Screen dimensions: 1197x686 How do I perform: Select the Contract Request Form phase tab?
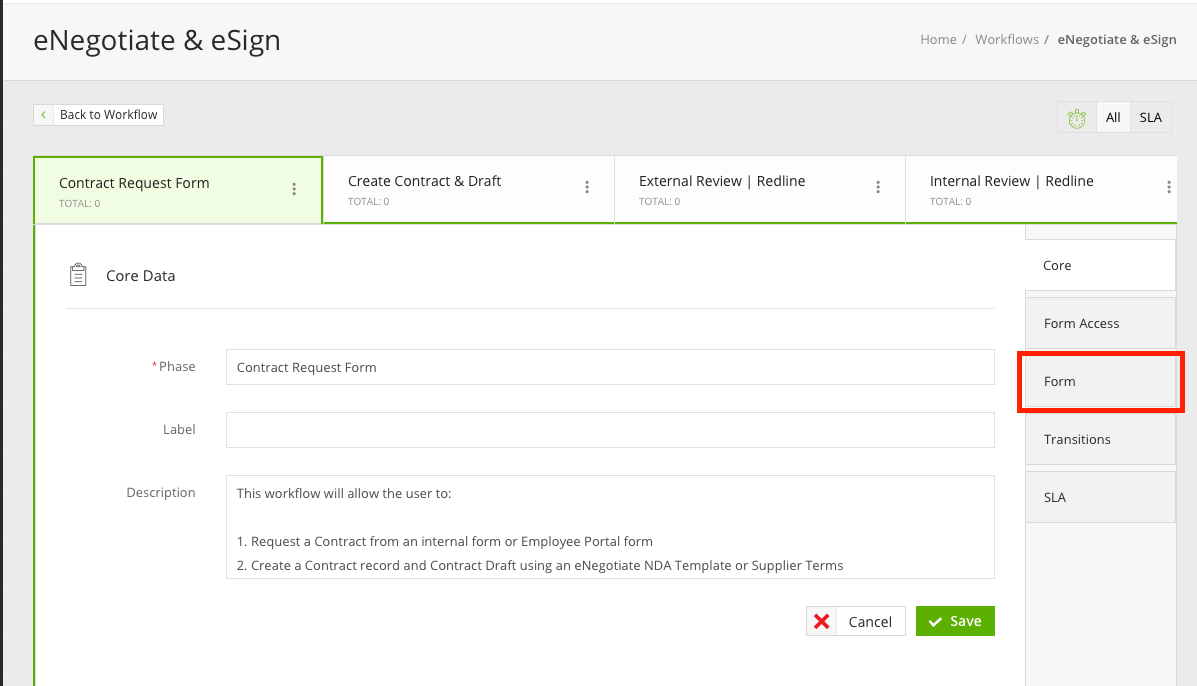[178, 191]
